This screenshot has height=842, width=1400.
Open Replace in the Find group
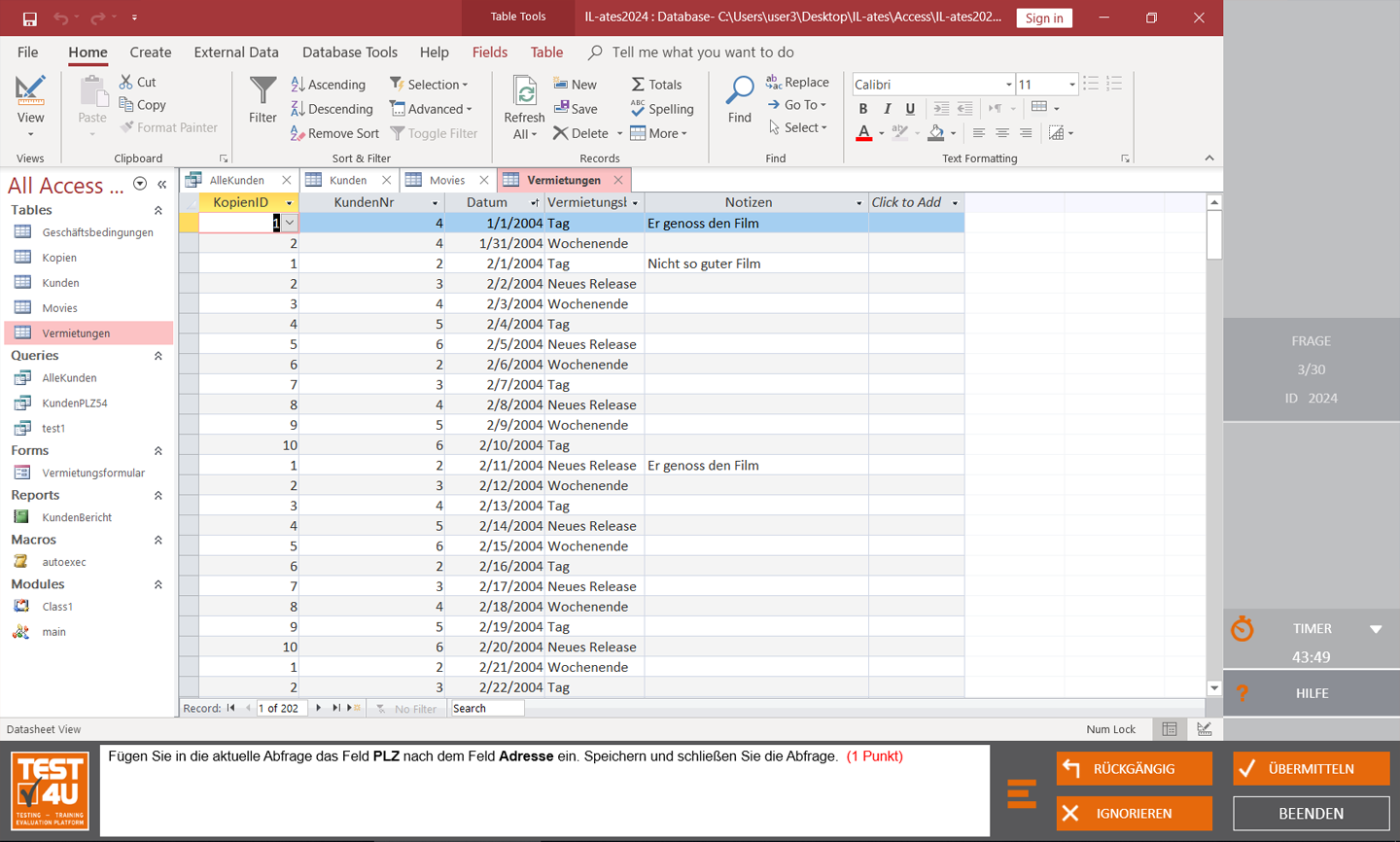point(797,83)
